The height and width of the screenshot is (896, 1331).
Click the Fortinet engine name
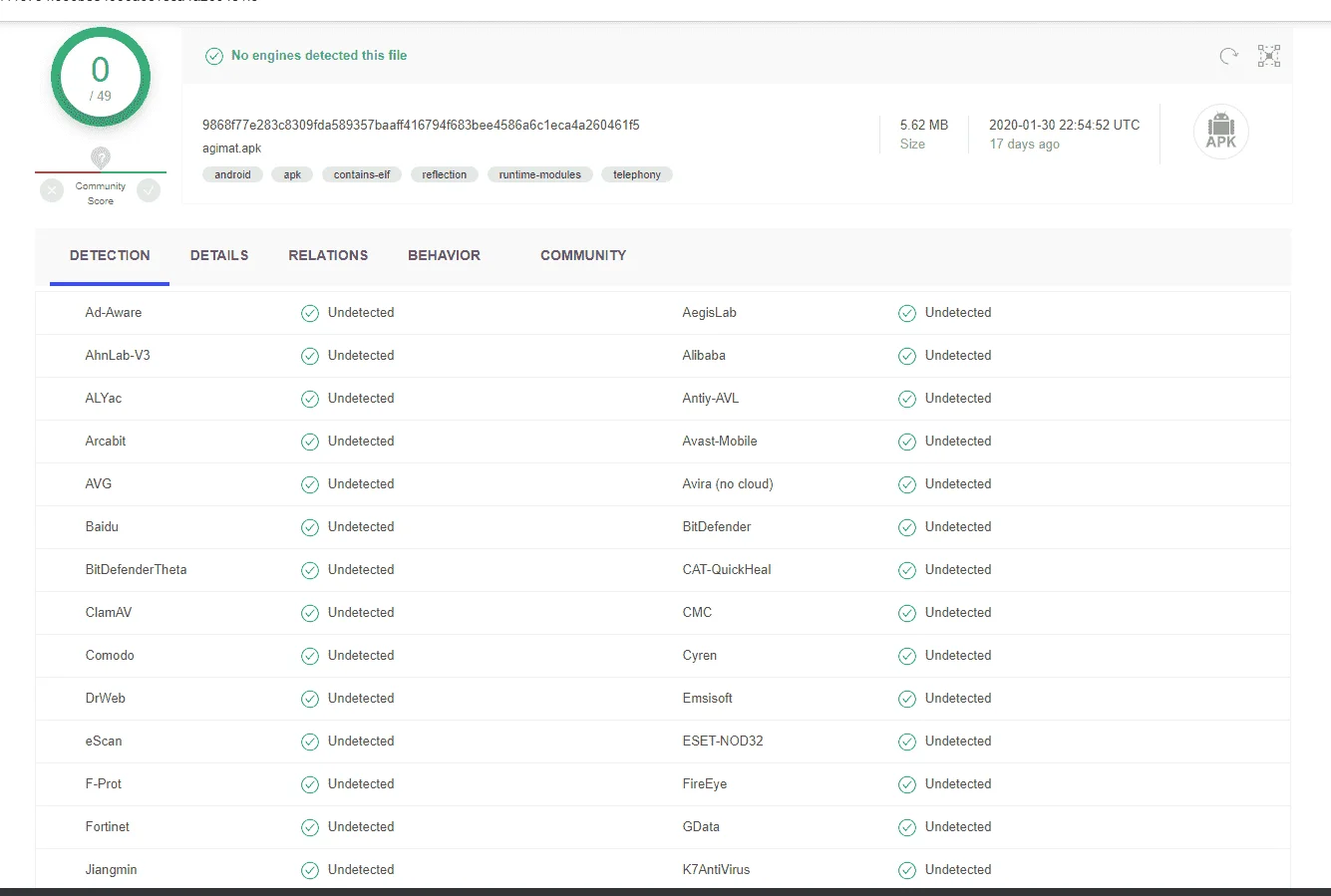tap(108, 827)
